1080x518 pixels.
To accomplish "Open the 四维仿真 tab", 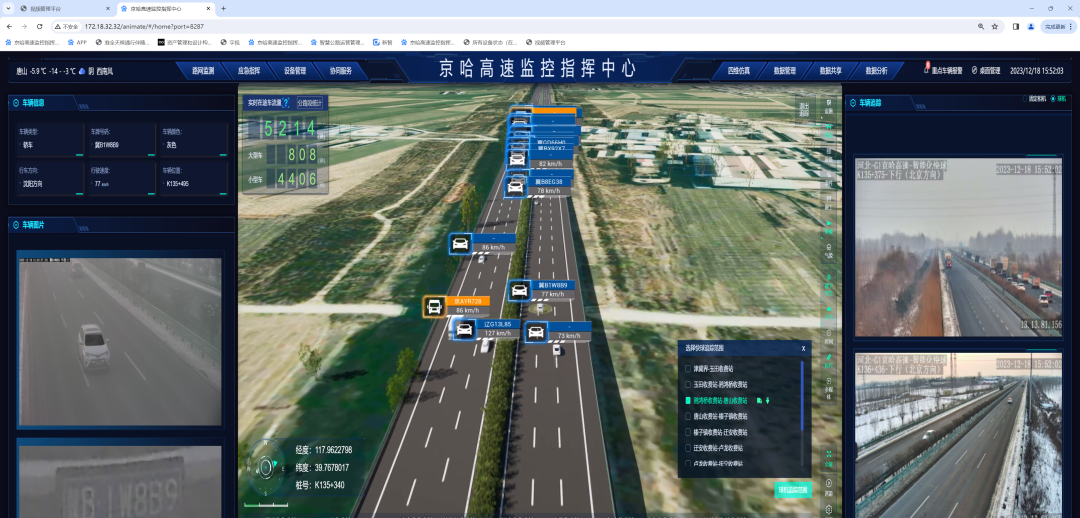I will tap(738, 70).
